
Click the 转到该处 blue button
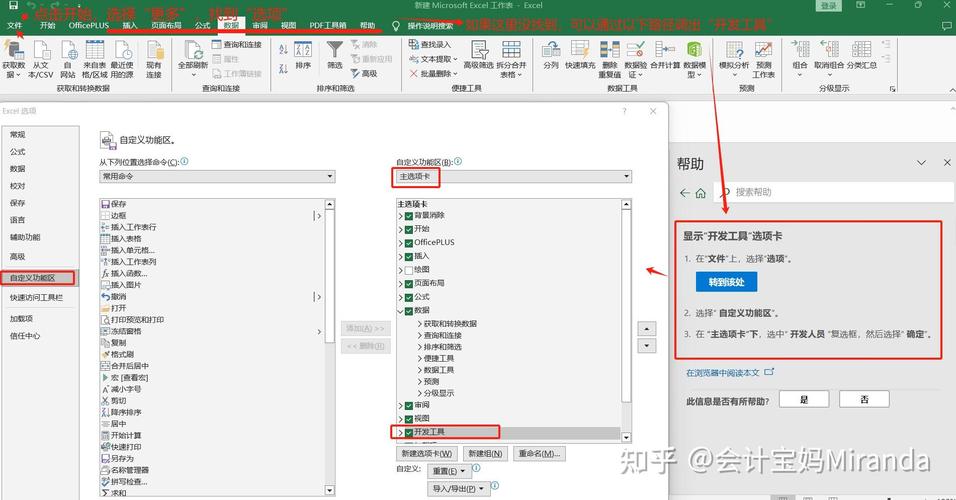tap(726, 282)
